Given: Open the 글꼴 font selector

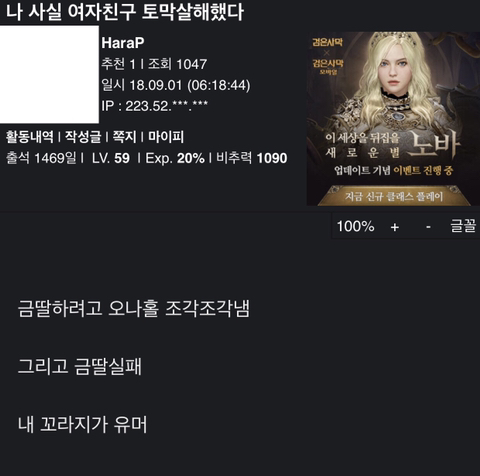Looking at the screenshot, I should tap(463, 226).
